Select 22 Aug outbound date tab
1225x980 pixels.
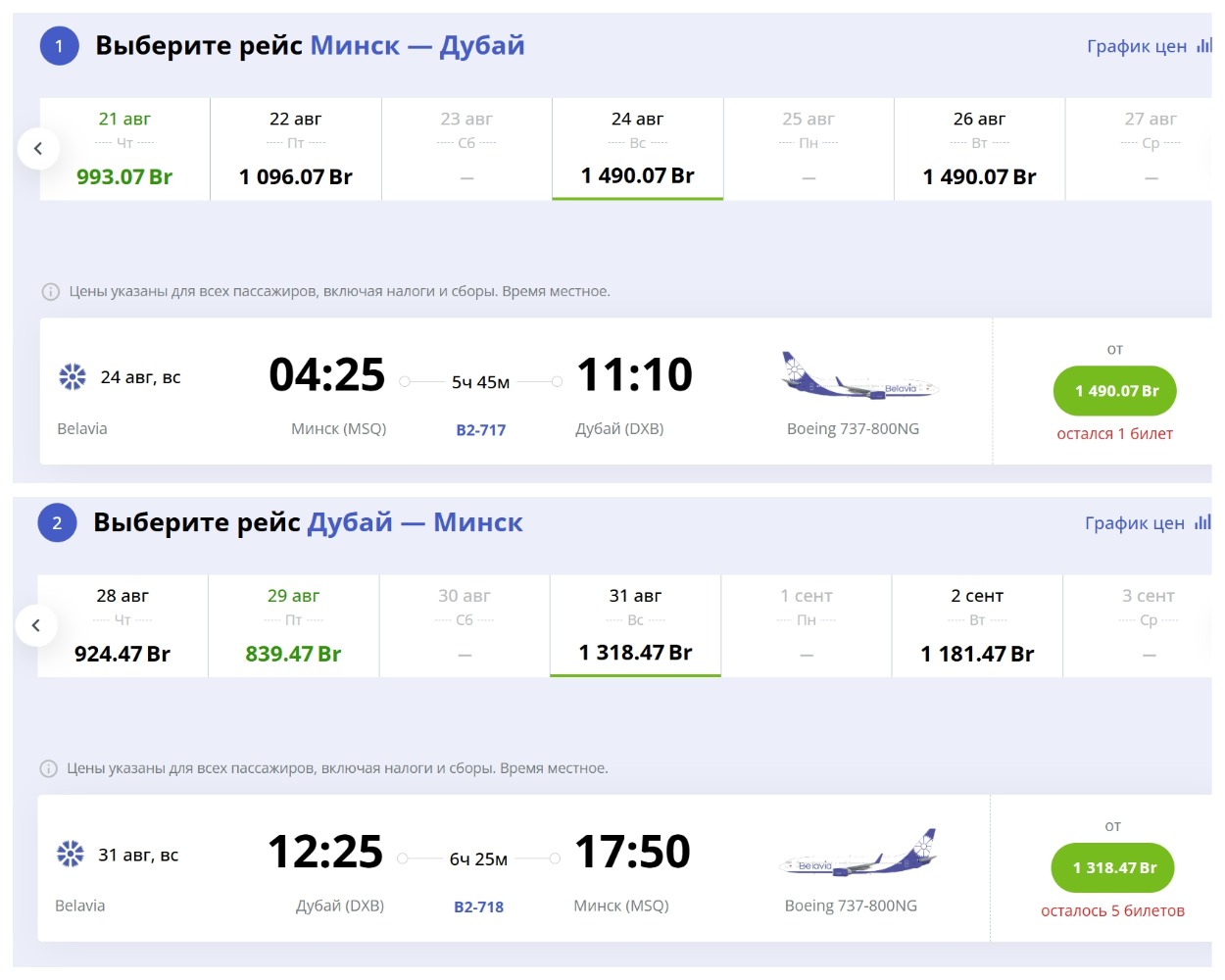point(295,149)
